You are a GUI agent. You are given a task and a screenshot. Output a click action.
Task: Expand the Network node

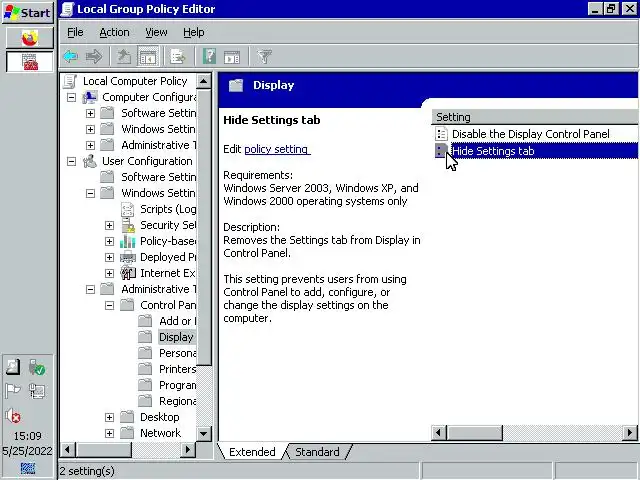109,433
